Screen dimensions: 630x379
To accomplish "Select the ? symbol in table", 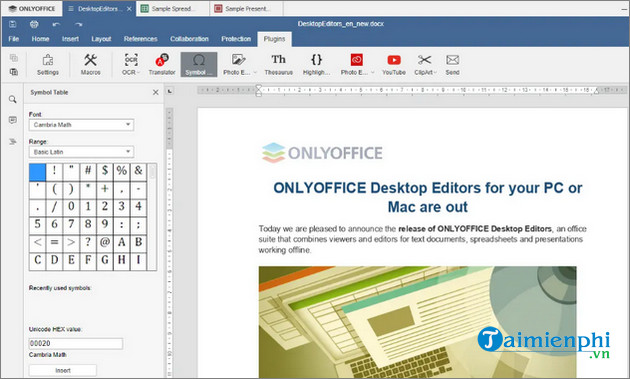I will 88,242.
